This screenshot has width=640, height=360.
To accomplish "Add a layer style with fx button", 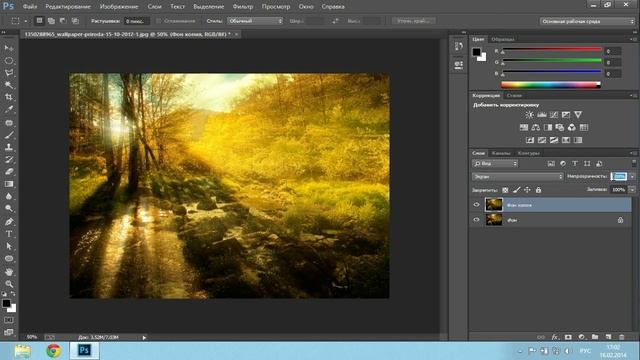I will point(555,337).
